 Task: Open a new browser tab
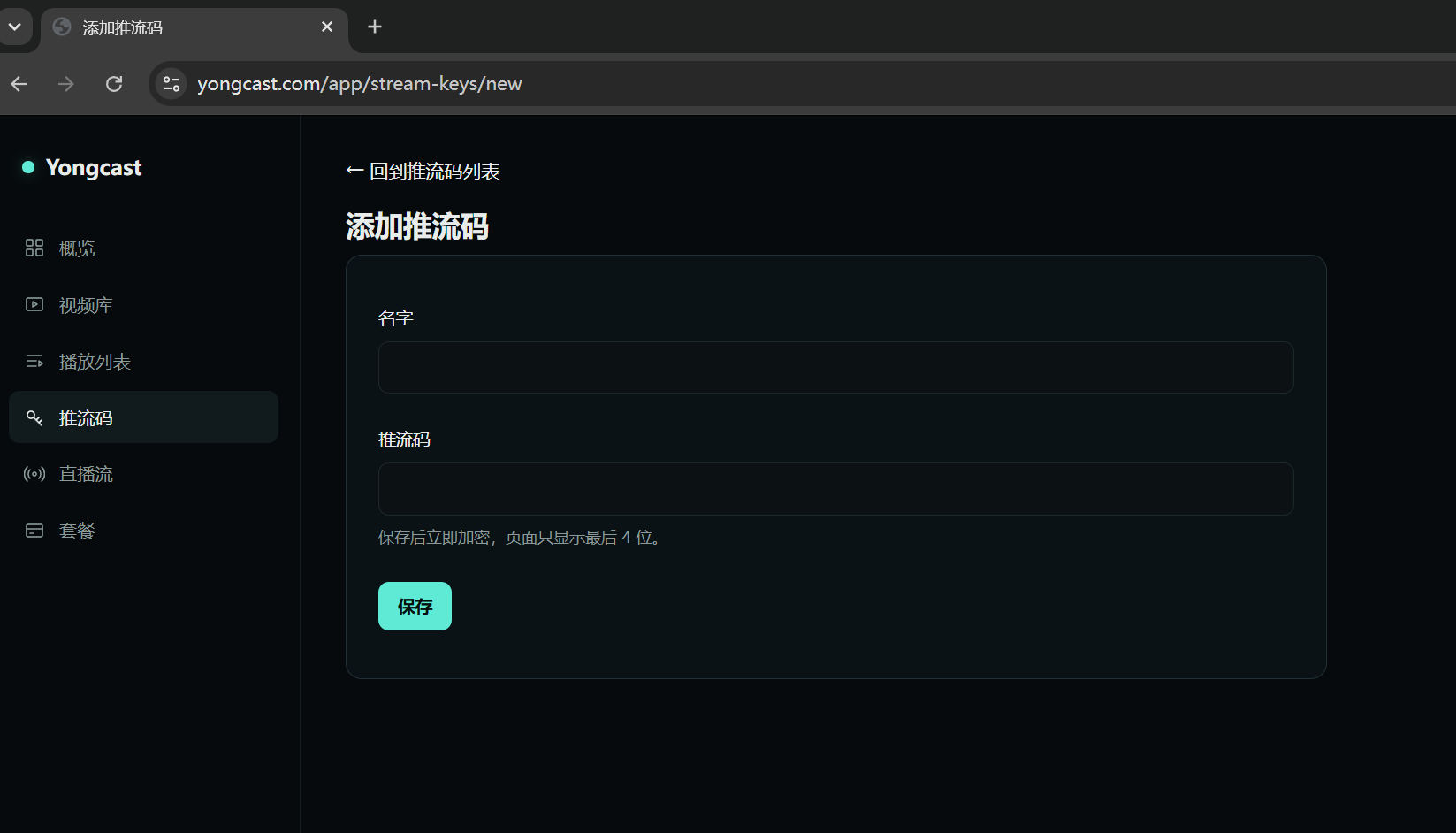375,27
